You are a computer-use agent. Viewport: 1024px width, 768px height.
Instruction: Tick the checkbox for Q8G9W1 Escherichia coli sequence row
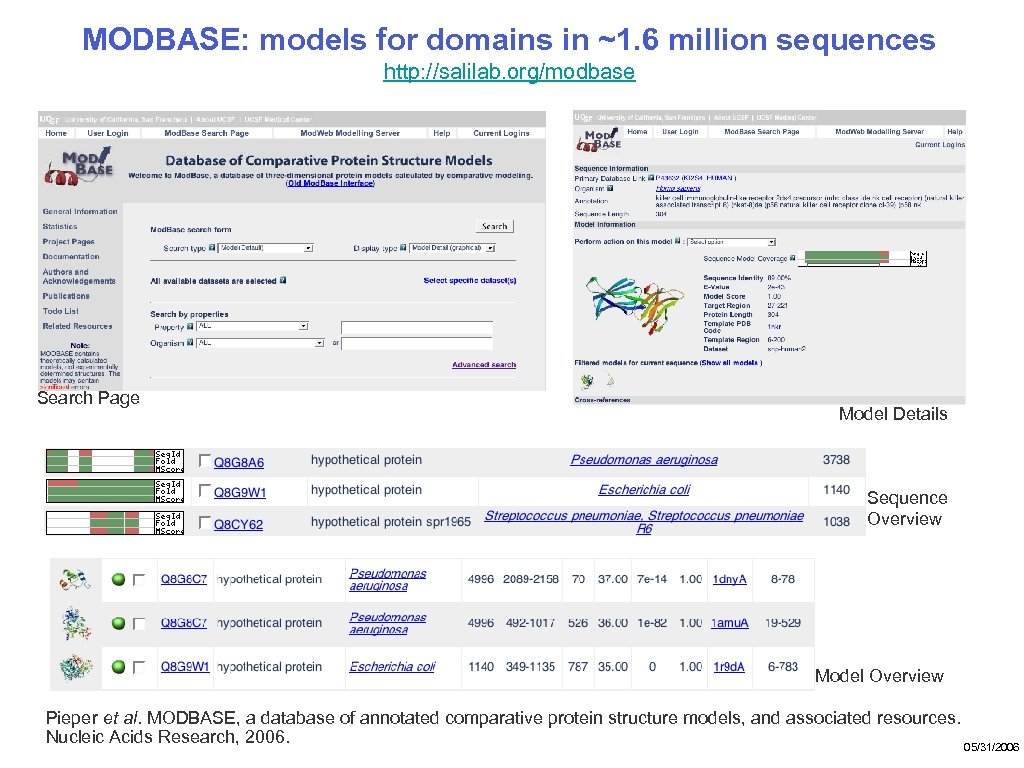pos(204,490)
